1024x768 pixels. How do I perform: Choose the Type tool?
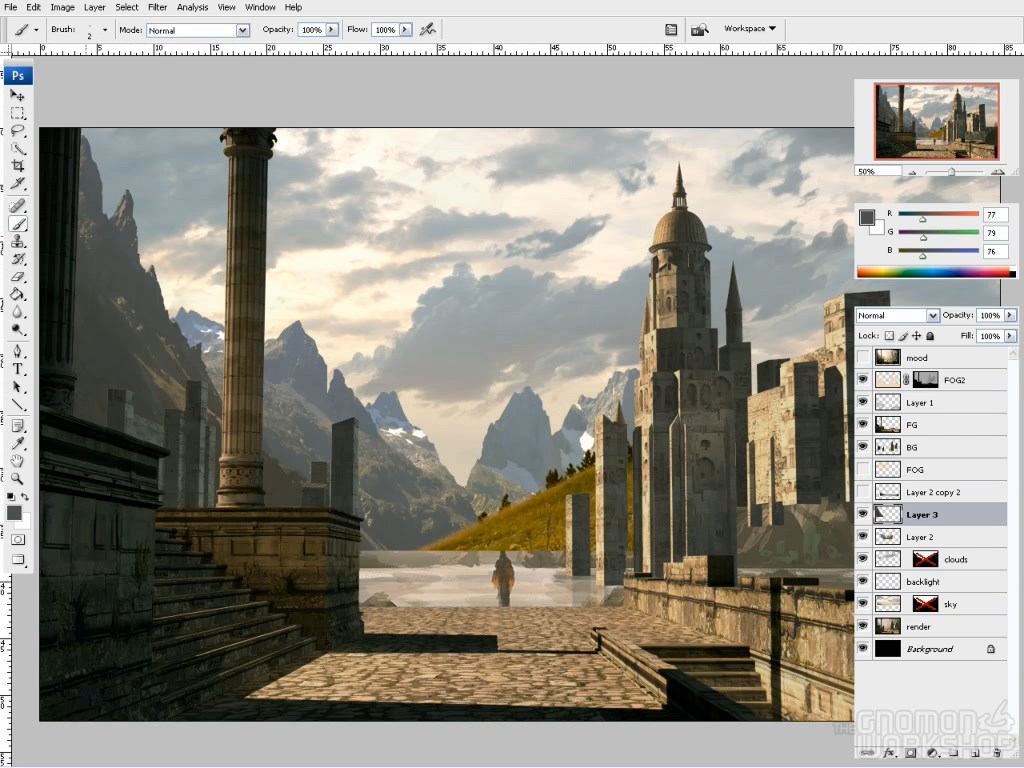[x=18, y=369]
